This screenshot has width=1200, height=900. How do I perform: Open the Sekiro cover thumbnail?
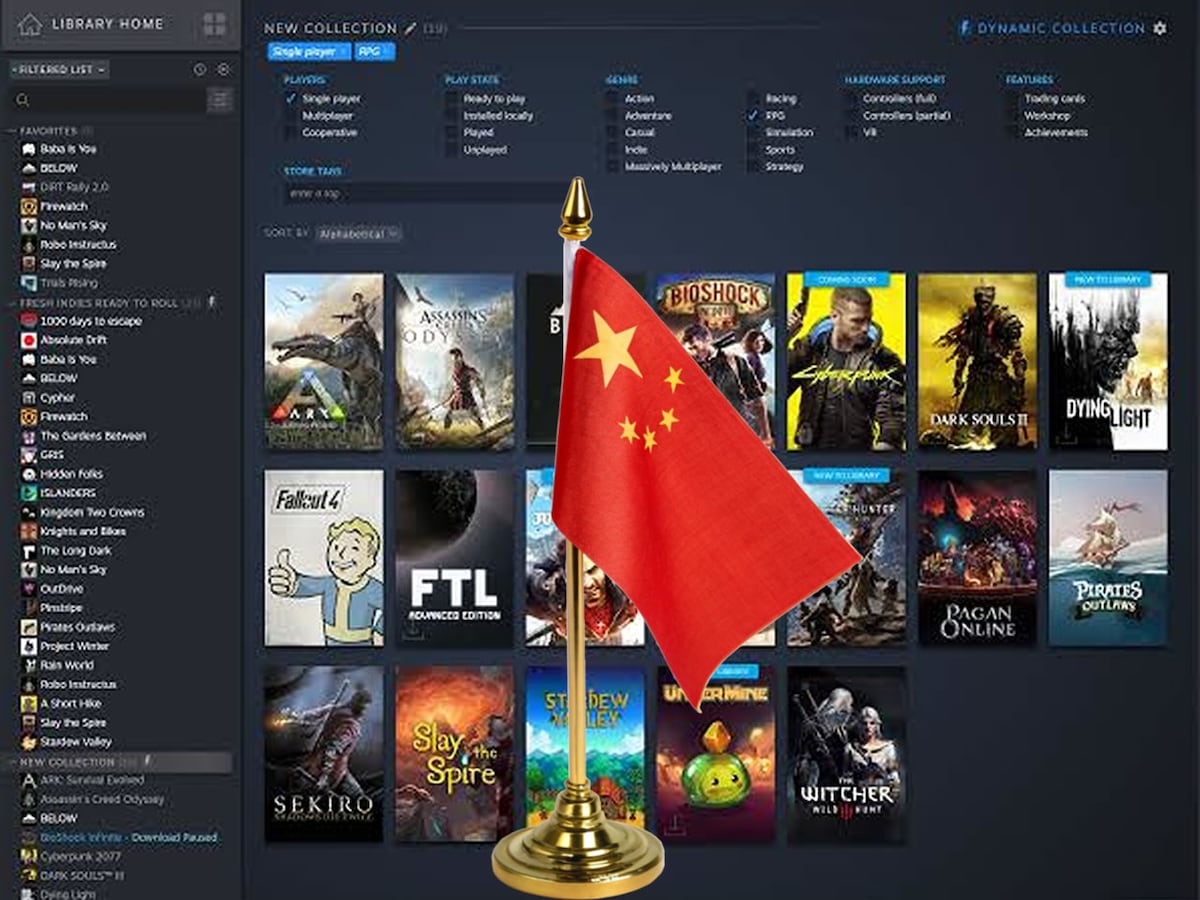(x=324, y=754)
